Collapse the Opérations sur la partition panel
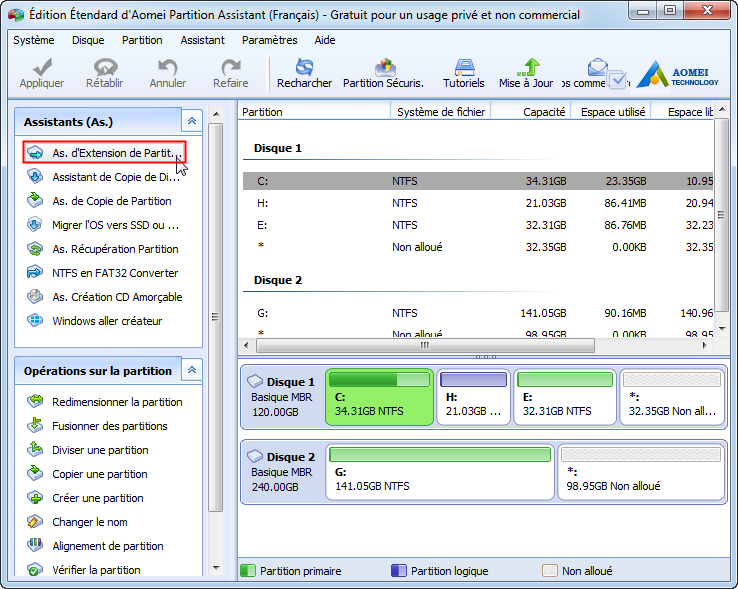The image size is (738, 589). coord(192,370)
